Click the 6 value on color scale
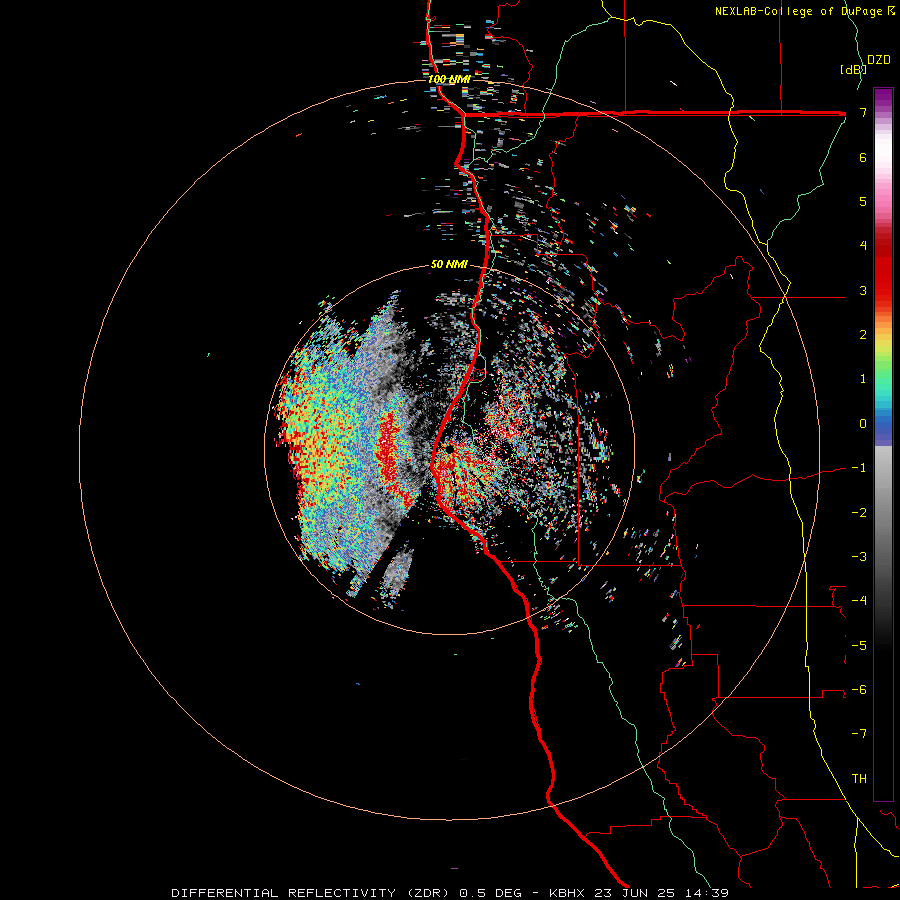Viewport: 900px width, 900px height. pos(863,157)
